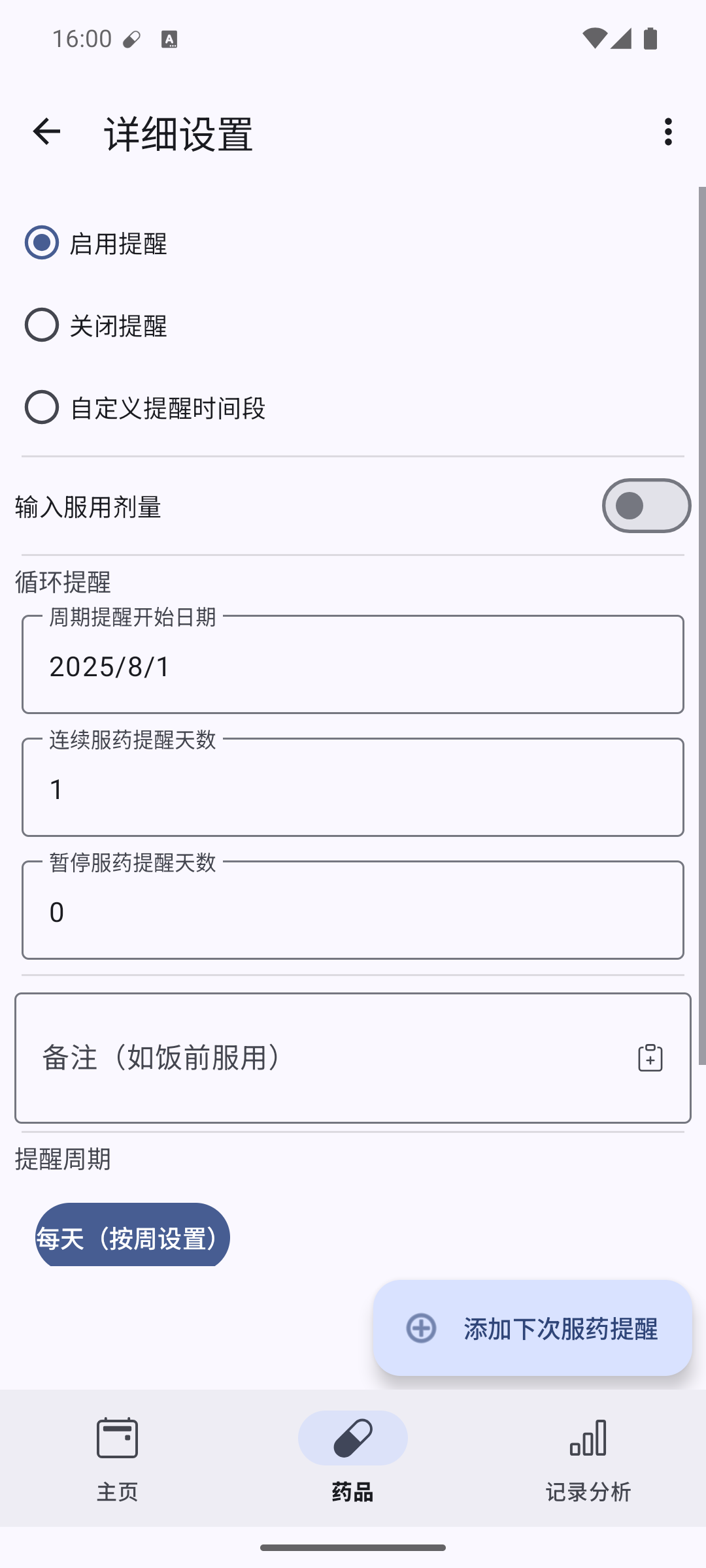
Task: Tap the clipboard icon in the note field
Action: (650, 1058)
